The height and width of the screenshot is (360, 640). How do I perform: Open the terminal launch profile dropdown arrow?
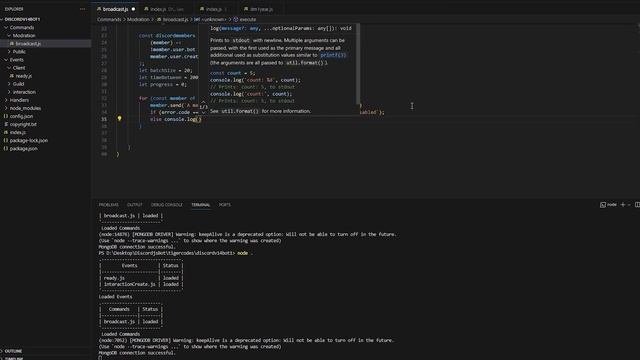[x=629, y=205]
